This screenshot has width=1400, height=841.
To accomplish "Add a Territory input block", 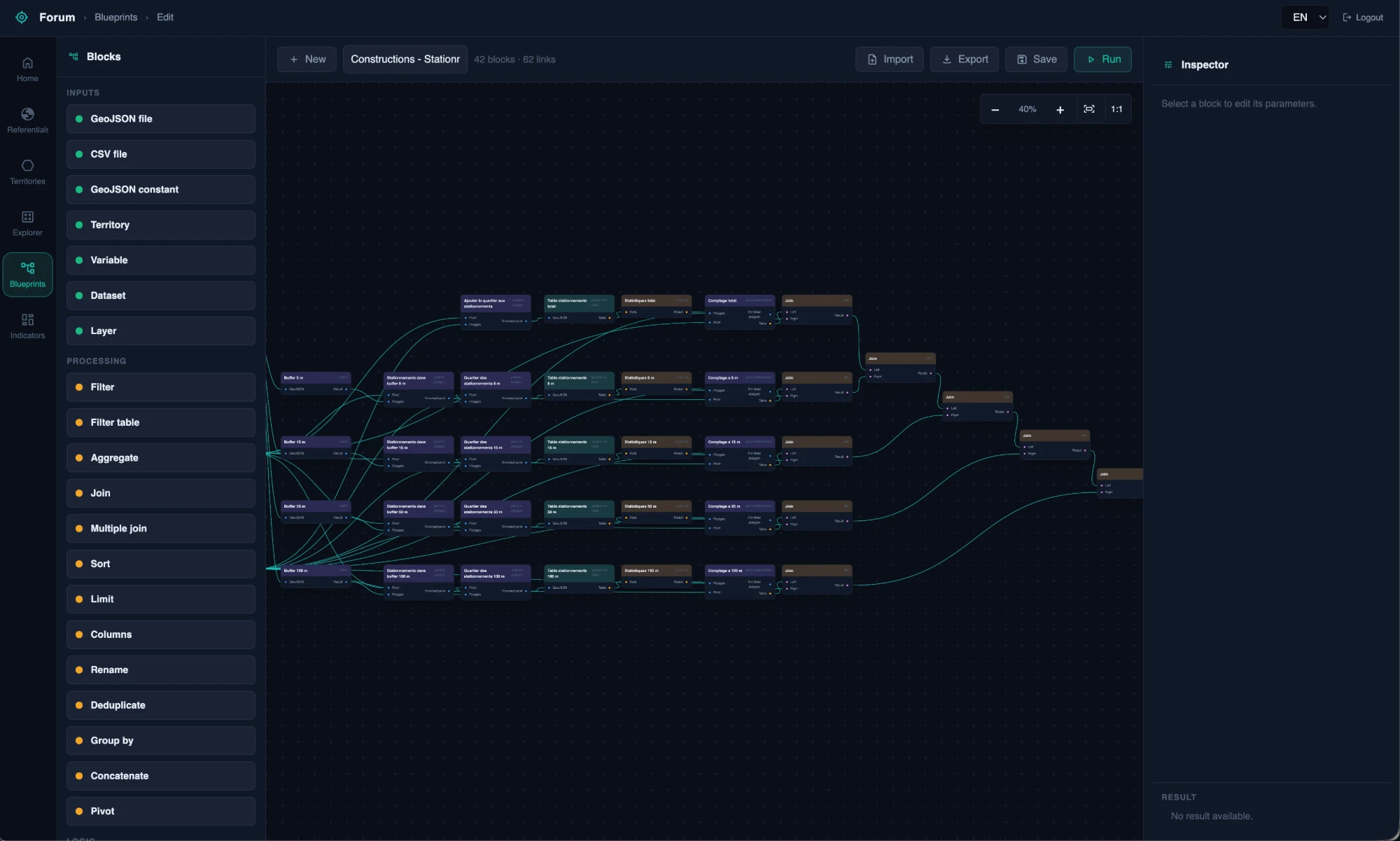I will pos(161,225).
